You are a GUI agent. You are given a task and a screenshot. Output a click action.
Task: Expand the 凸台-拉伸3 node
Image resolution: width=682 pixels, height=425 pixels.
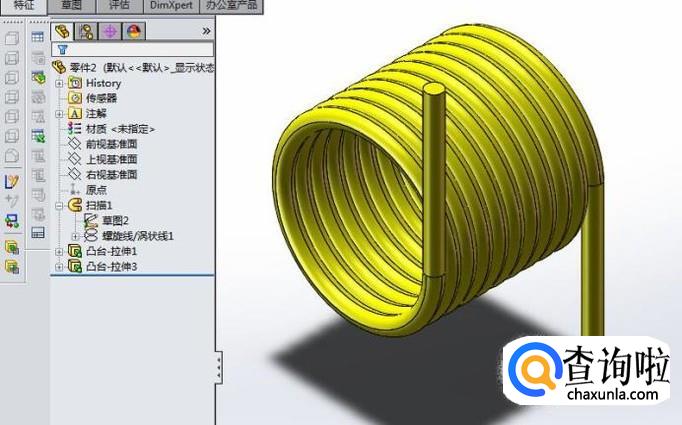click(x=59, y=267)
